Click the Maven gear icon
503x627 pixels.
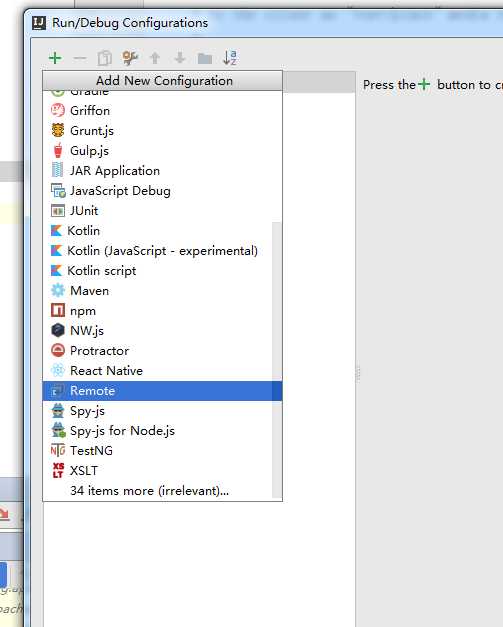(58, 290)
